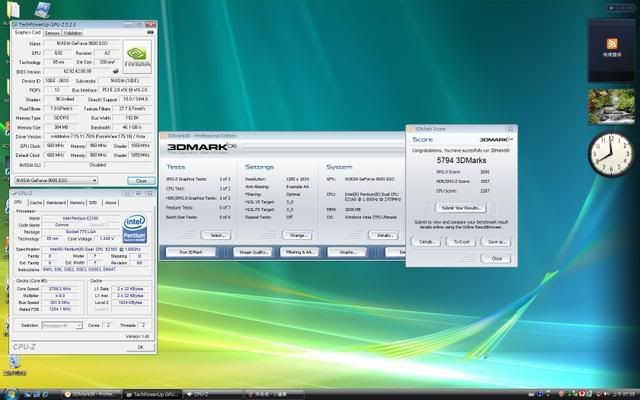This screenshot has height=400, width=640.
Task: Click Details under 3DMark System
Action: [x=383, y=236]
